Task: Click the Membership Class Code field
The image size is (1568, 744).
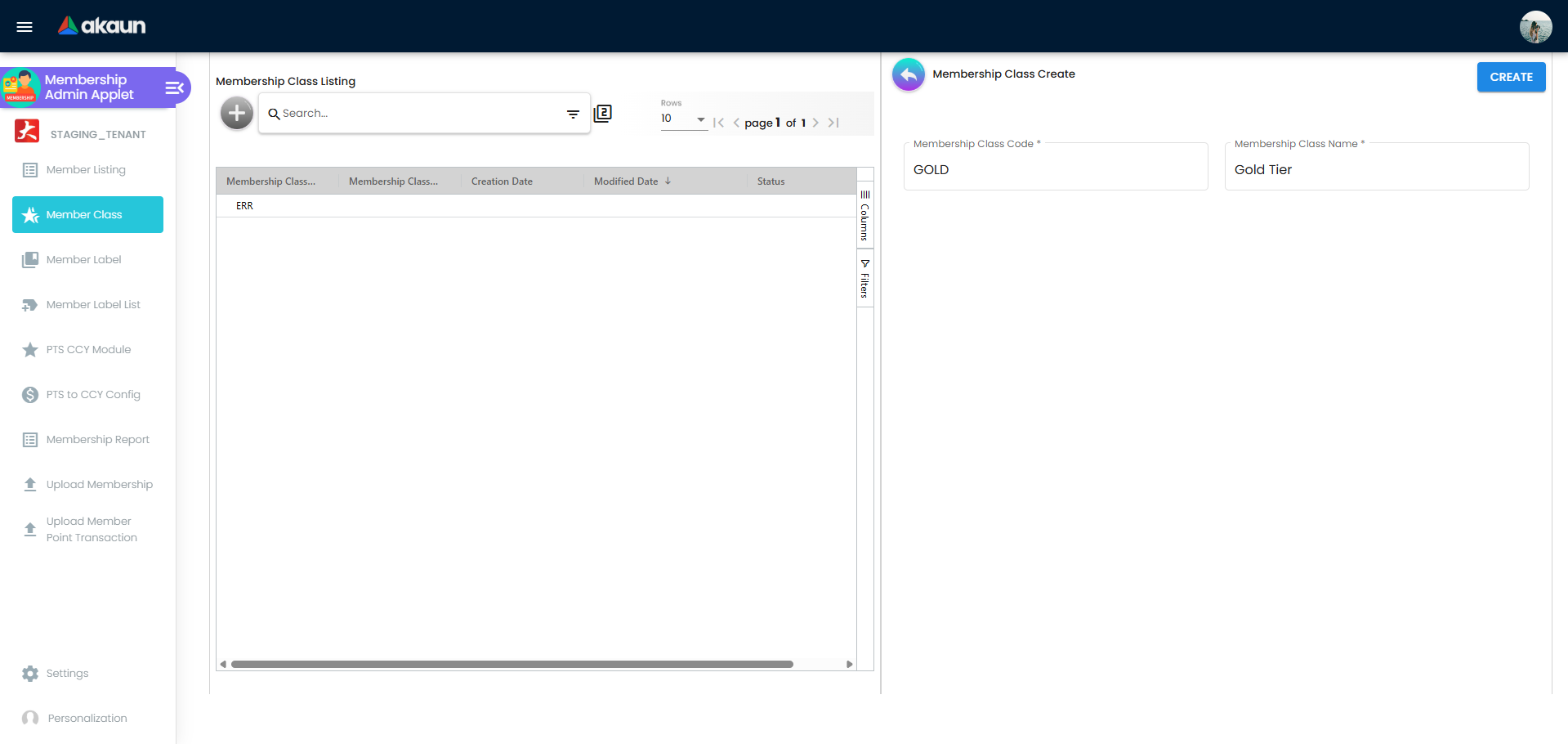Action: (x=1055, y=170)
